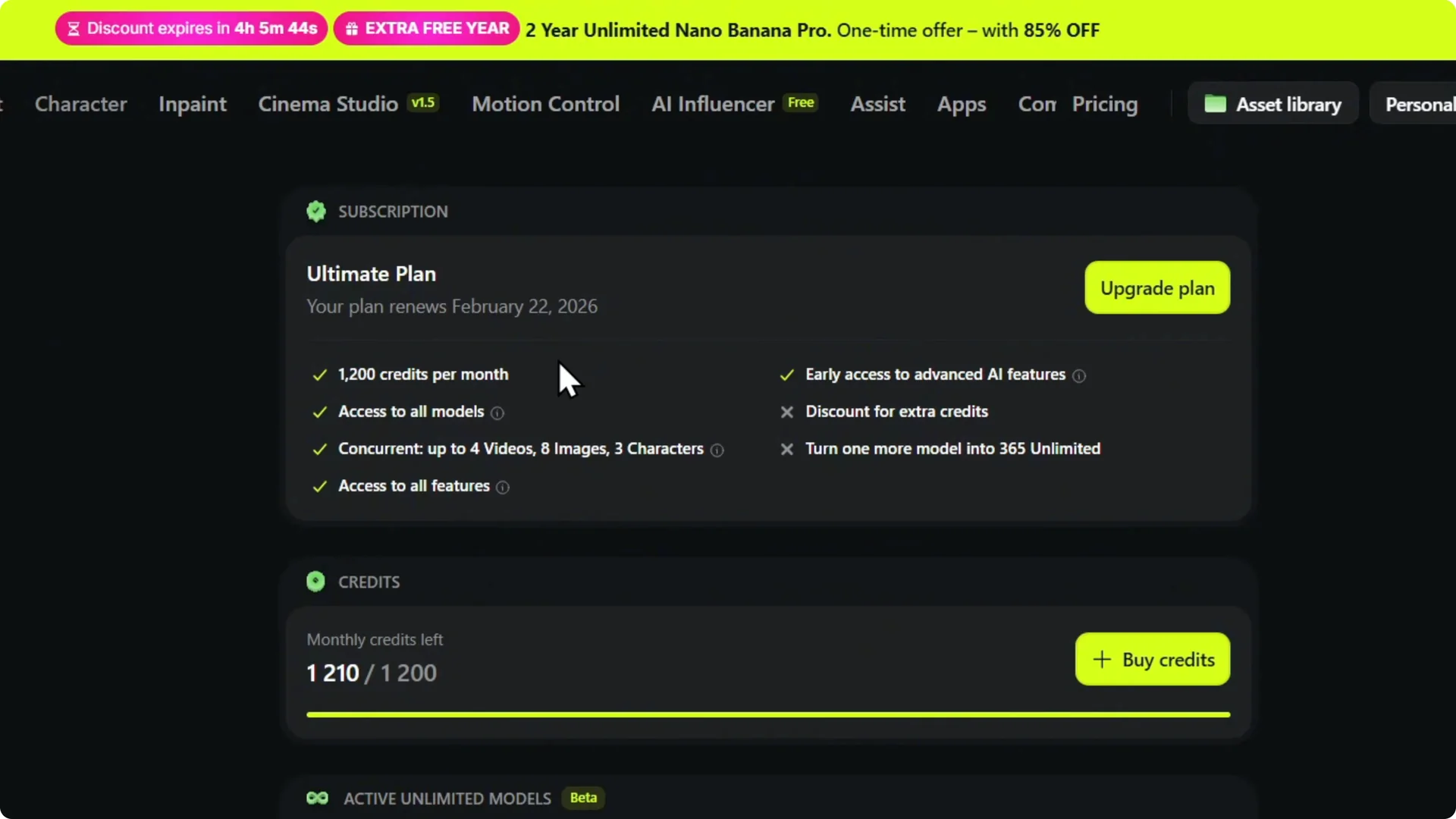Click the Beta badge next to ACTIVE UNLIMITED MODELS
Image resolution: width=1456 pixels, height=819 pixels.
coord(582,798)
